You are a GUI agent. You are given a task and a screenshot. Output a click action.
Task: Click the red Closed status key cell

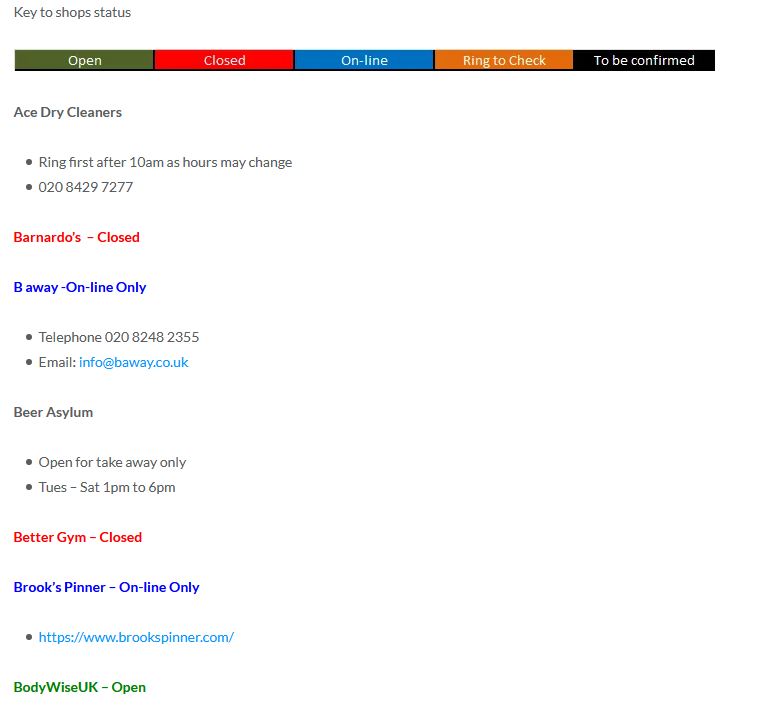coord(224,60)
